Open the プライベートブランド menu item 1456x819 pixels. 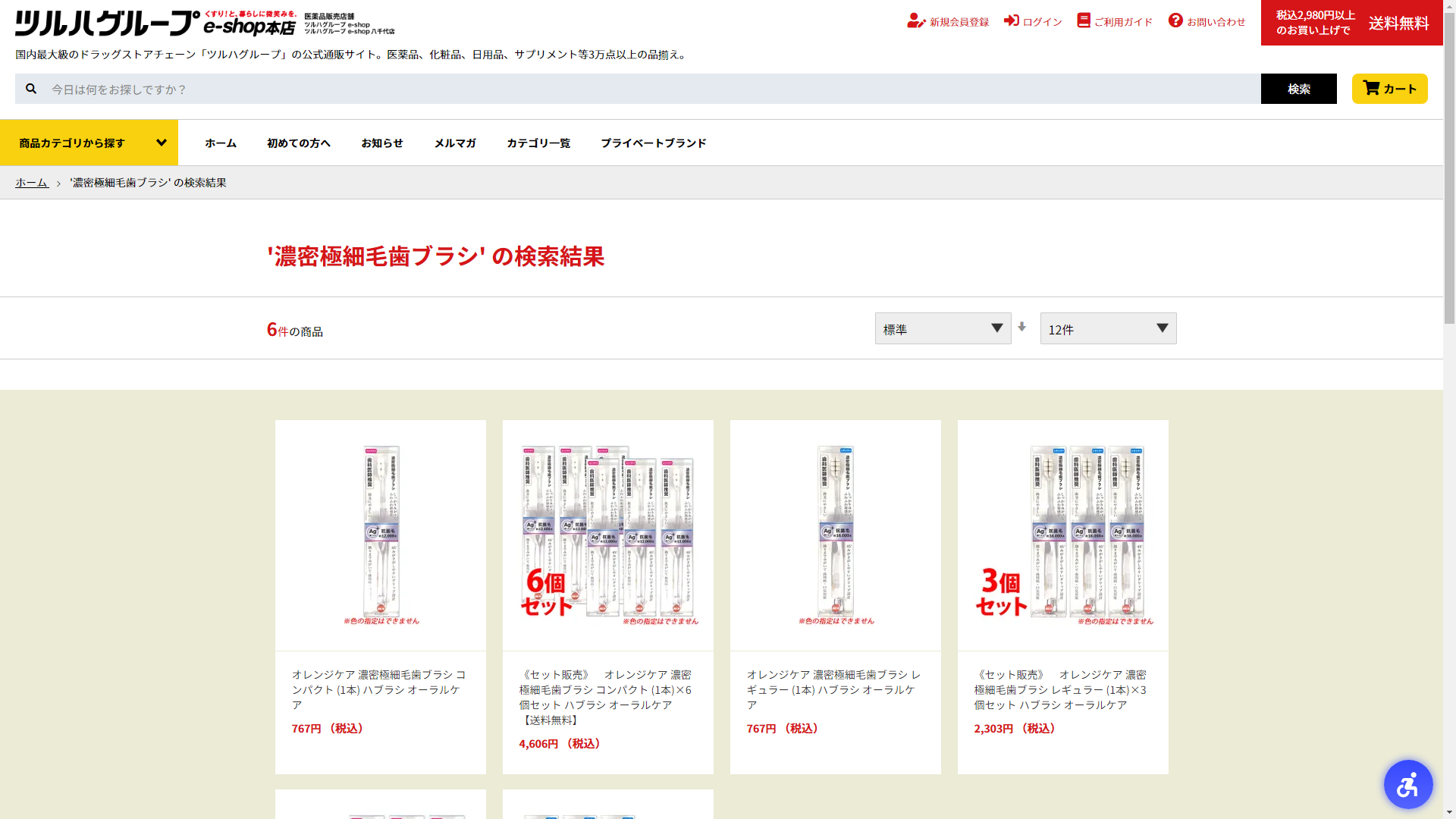653,143
